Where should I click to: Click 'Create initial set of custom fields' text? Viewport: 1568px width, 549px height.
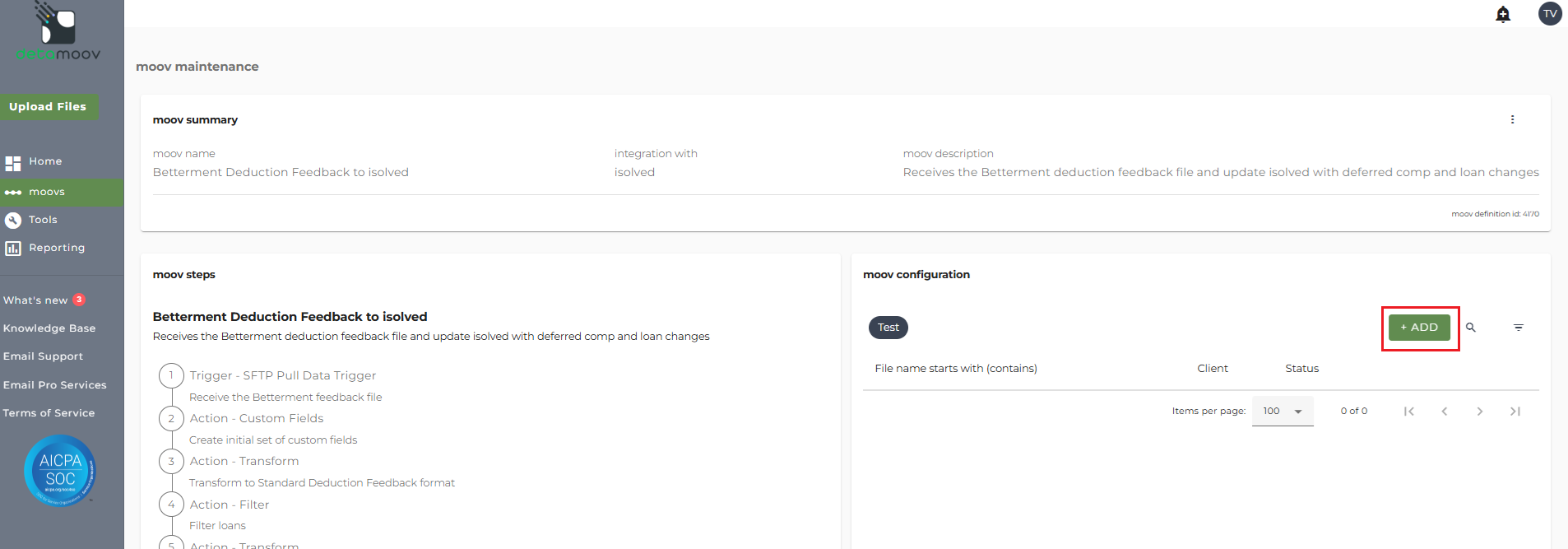(x=273, y=440)
